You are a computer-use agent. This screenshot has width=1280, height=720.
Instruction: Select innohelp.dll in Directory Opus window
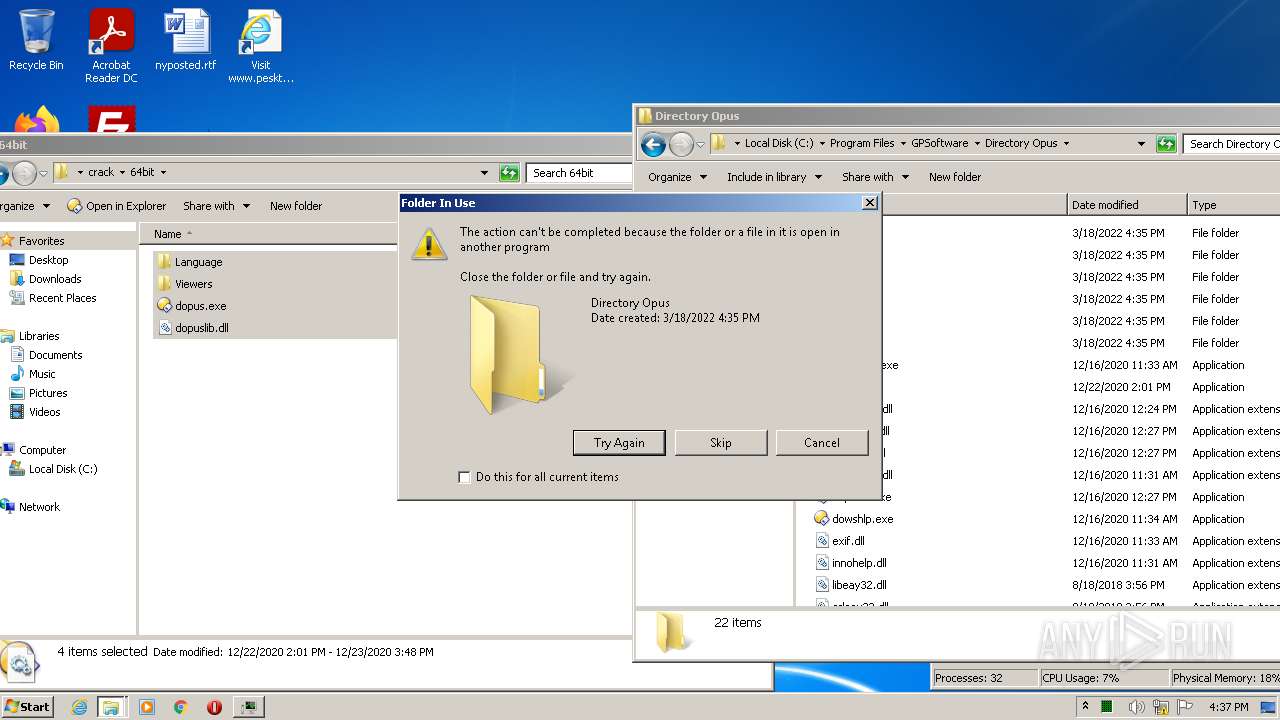pyautogui.click(x=850, y=563)
